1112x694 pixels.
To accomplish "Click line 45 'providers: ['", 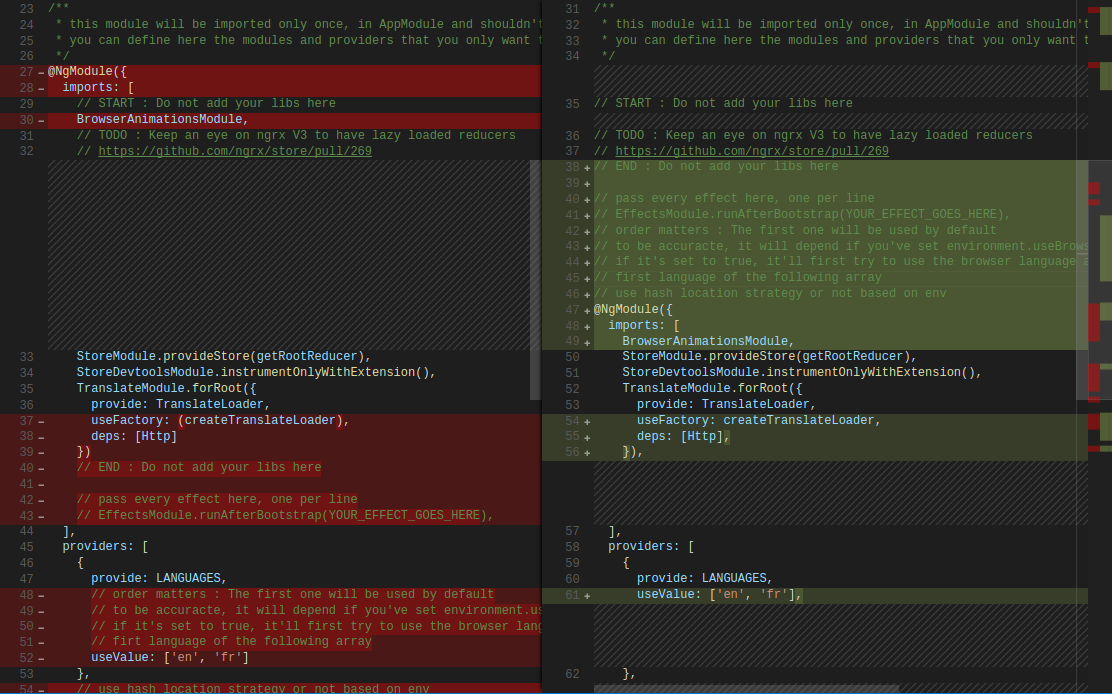I will coord(106,547).
